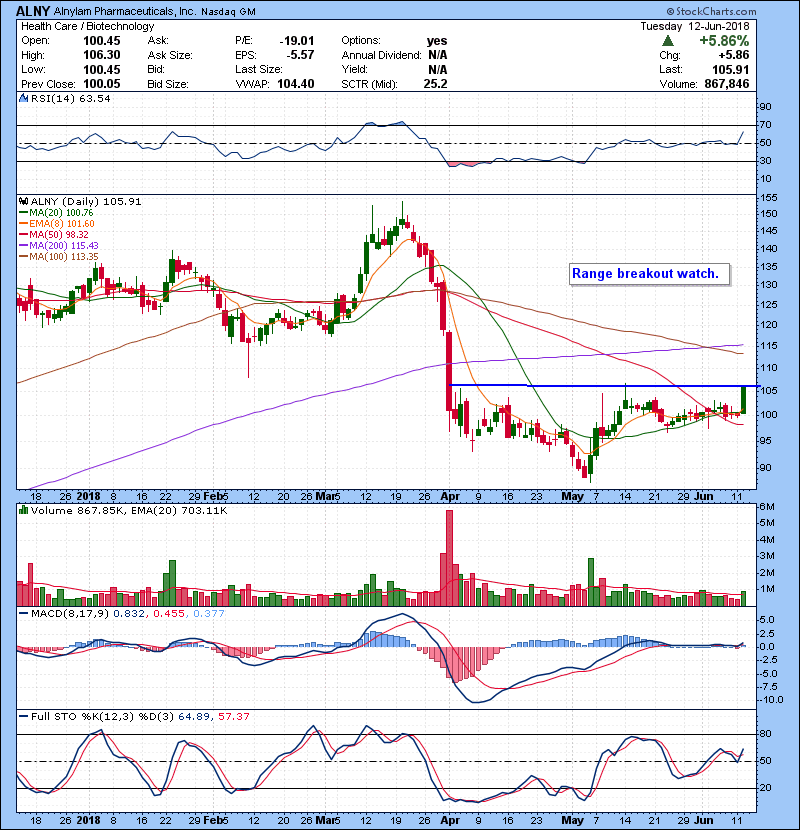
Task: Click the volume bars icon in the Volume panel
Action: point(23,510)
